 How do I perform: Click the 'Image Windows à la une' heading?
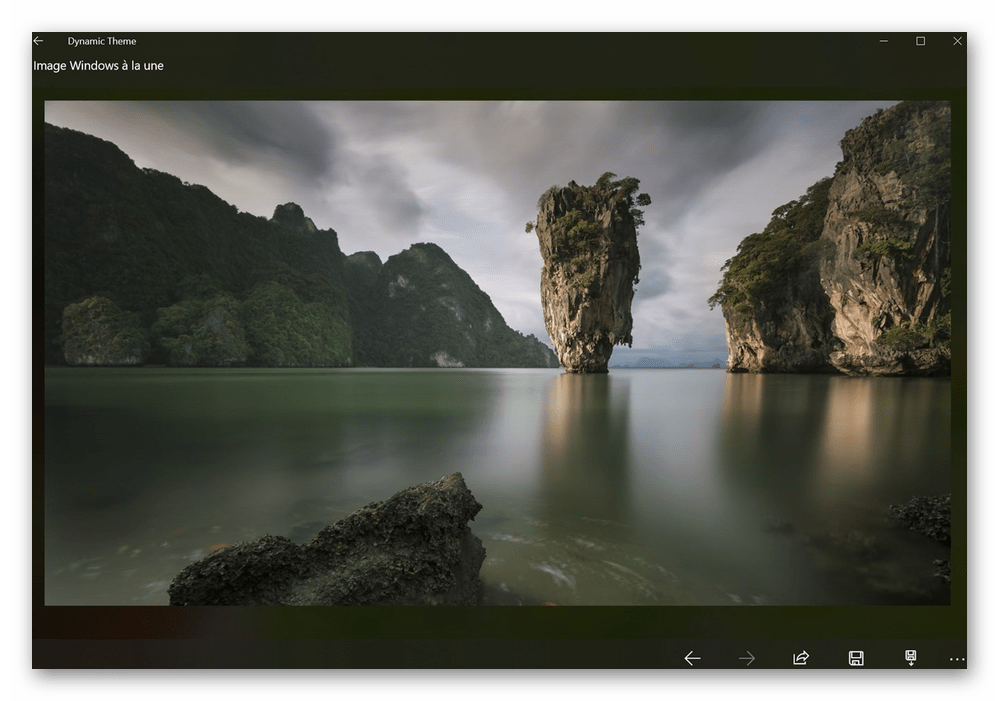click(98, 66)
